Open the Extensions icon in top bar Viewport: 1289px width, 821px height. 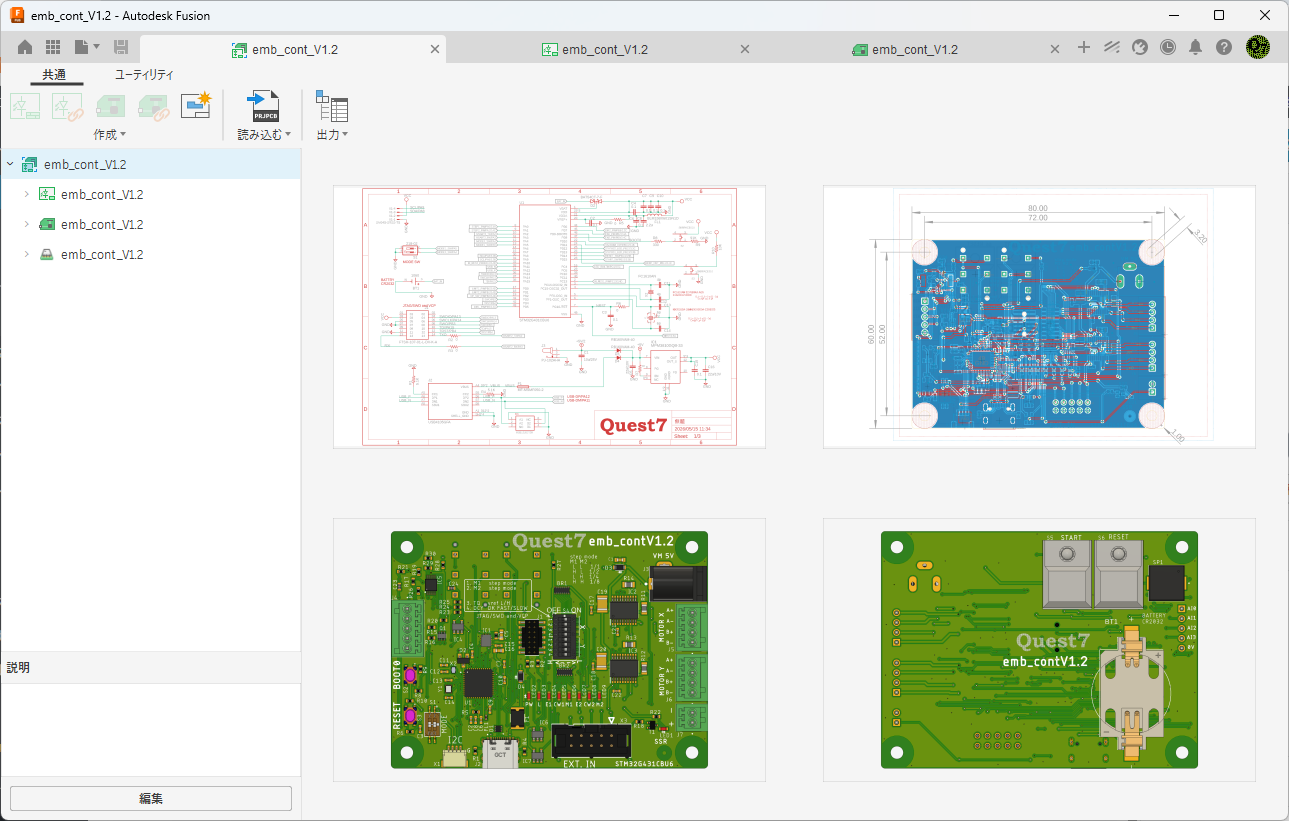pos(1112,48)
